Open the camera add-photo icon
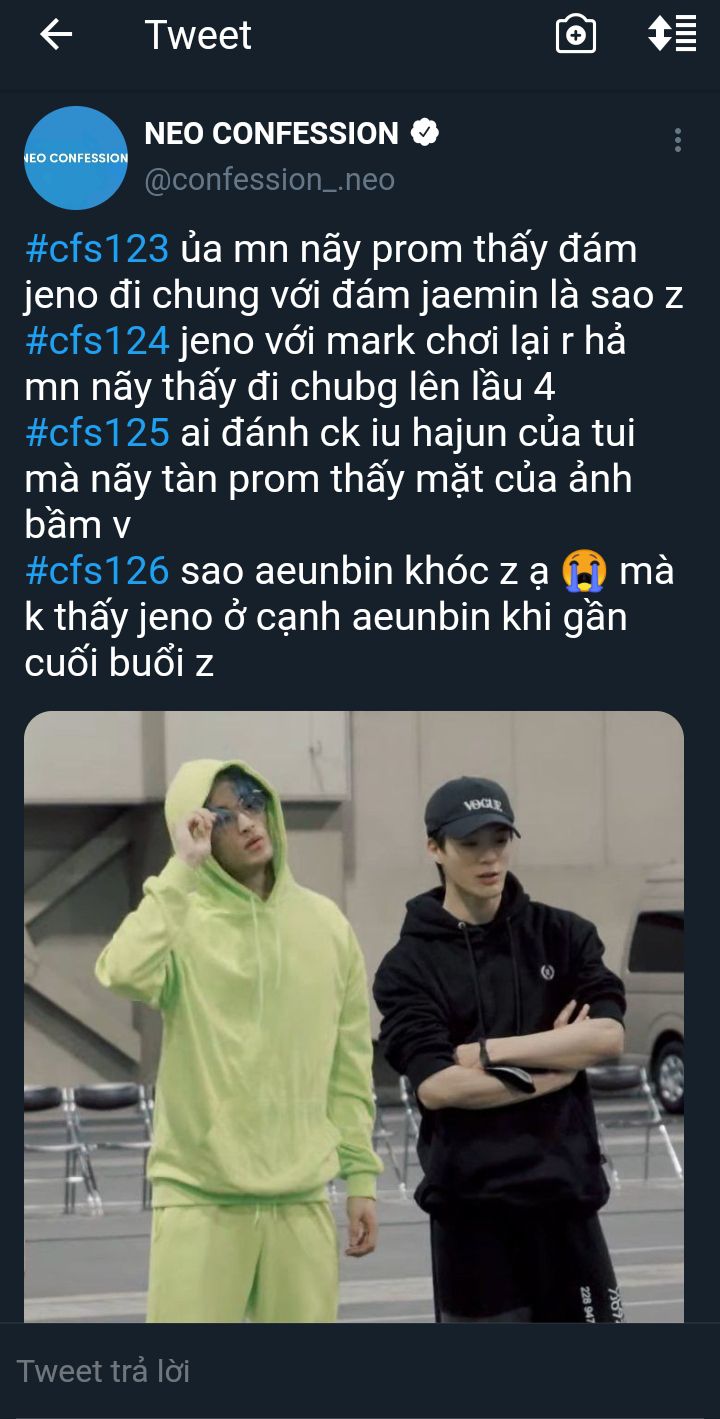The image size is (720, 1419). click(x=576, y=35)
